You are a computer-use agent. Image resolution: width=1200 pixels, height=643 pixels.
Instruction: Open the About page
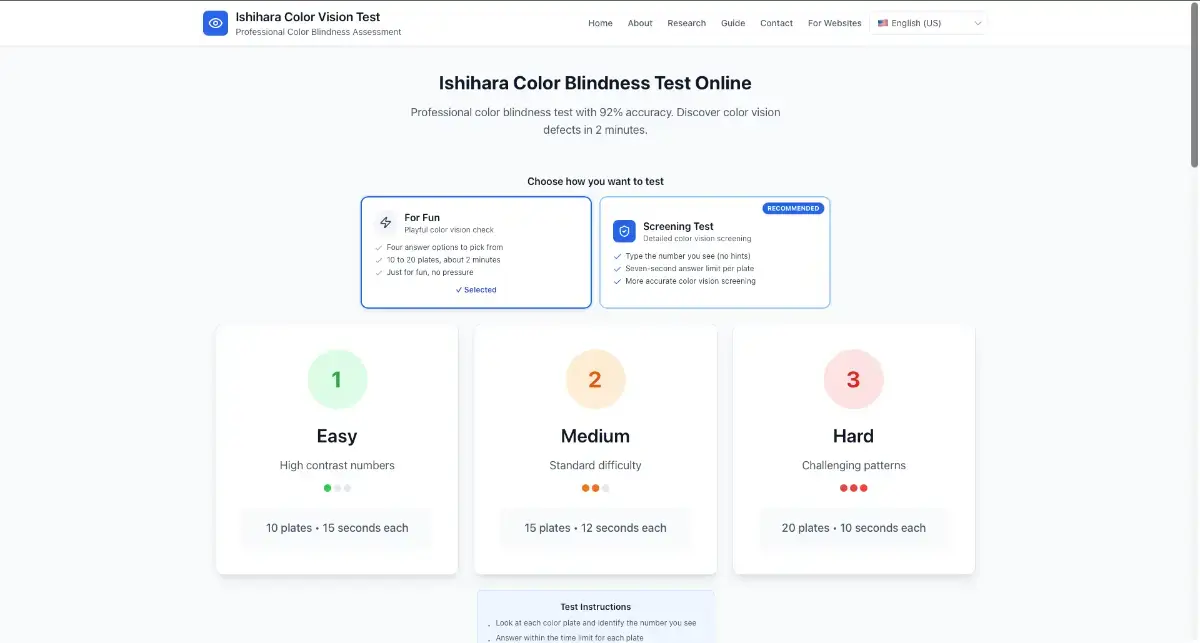point(640,23)
